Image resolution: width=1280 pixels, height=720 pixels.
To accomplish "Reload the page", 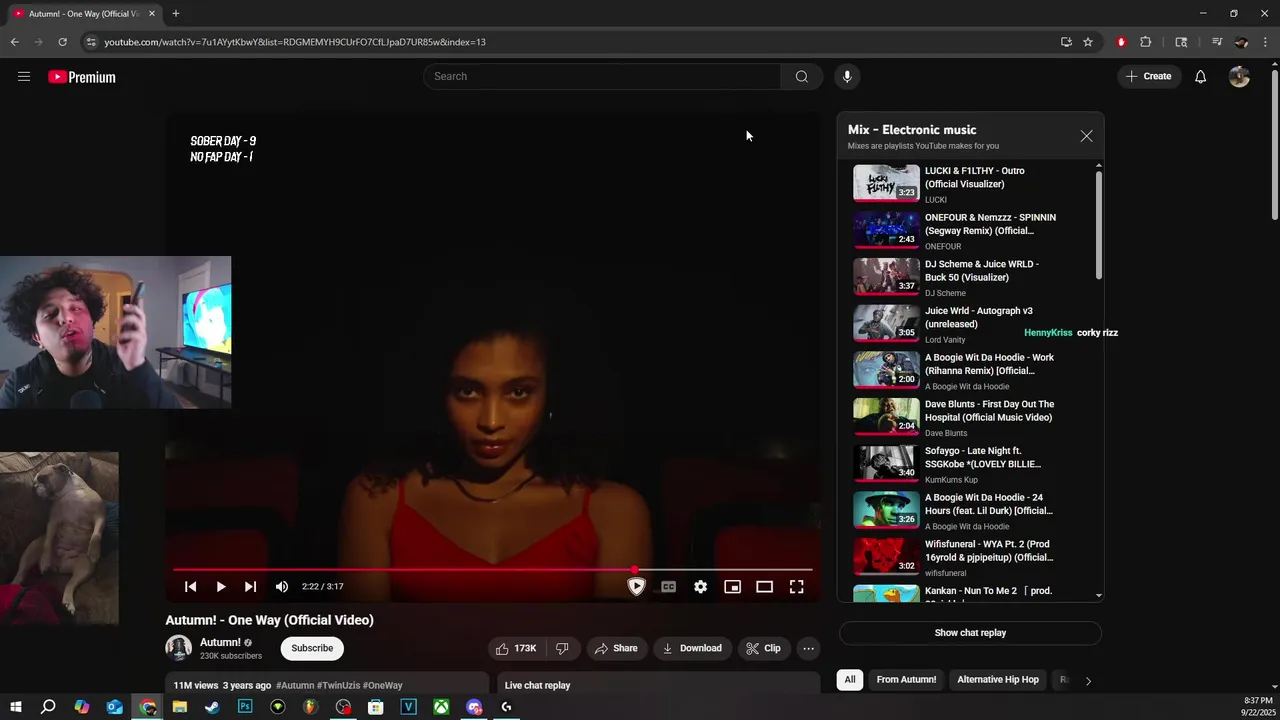I will click(62, 42).
